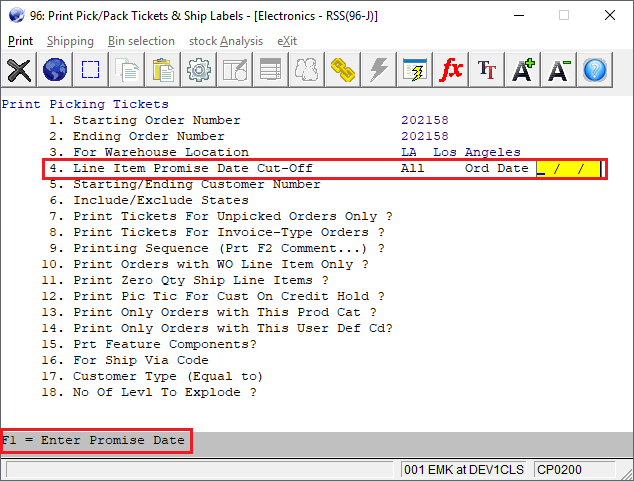Open the Bin selection menu
Viewport: 634px width, 481px height.
[x=141, y=41]
